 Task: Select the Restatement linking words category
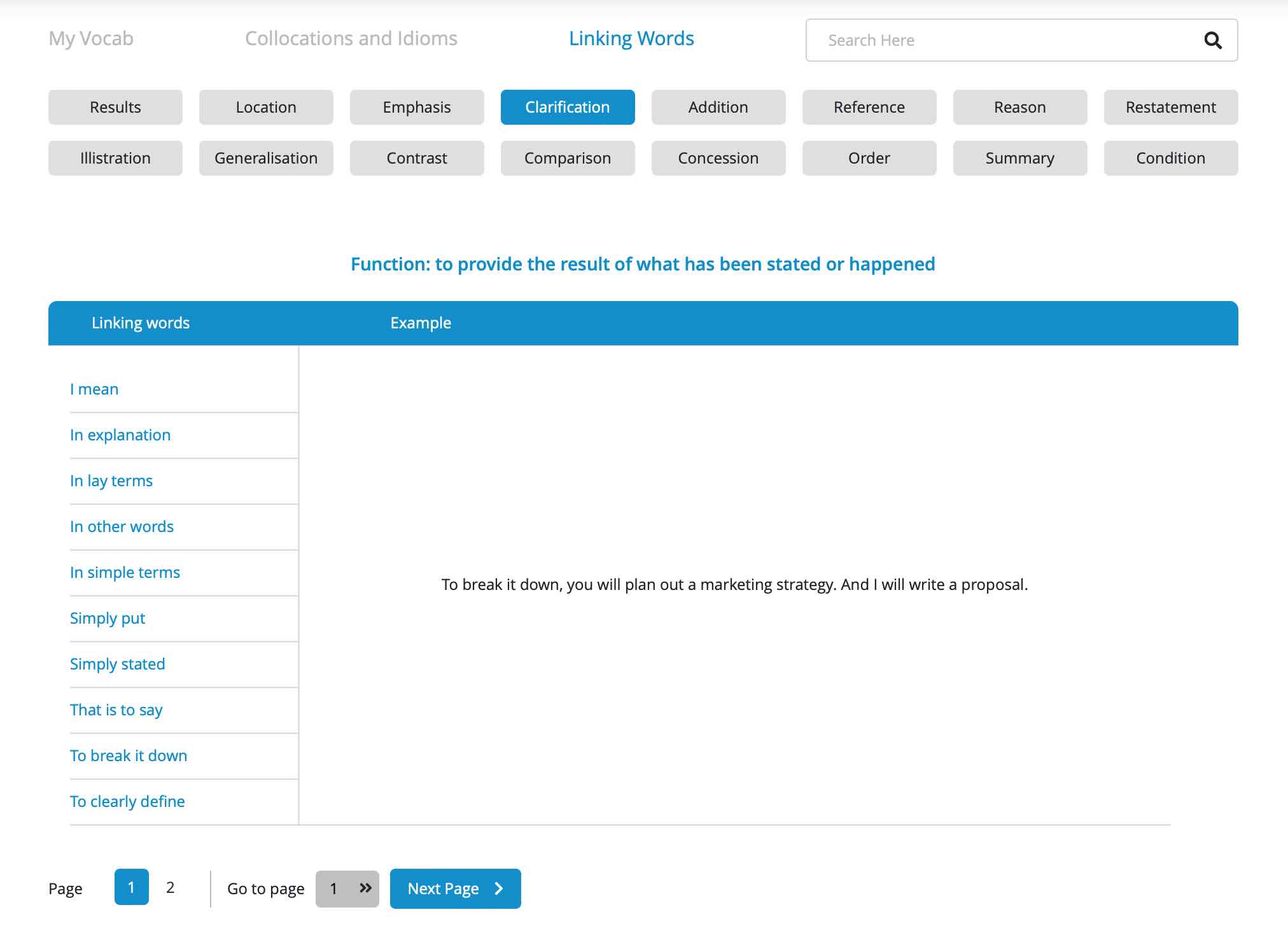click(1171, 107)
